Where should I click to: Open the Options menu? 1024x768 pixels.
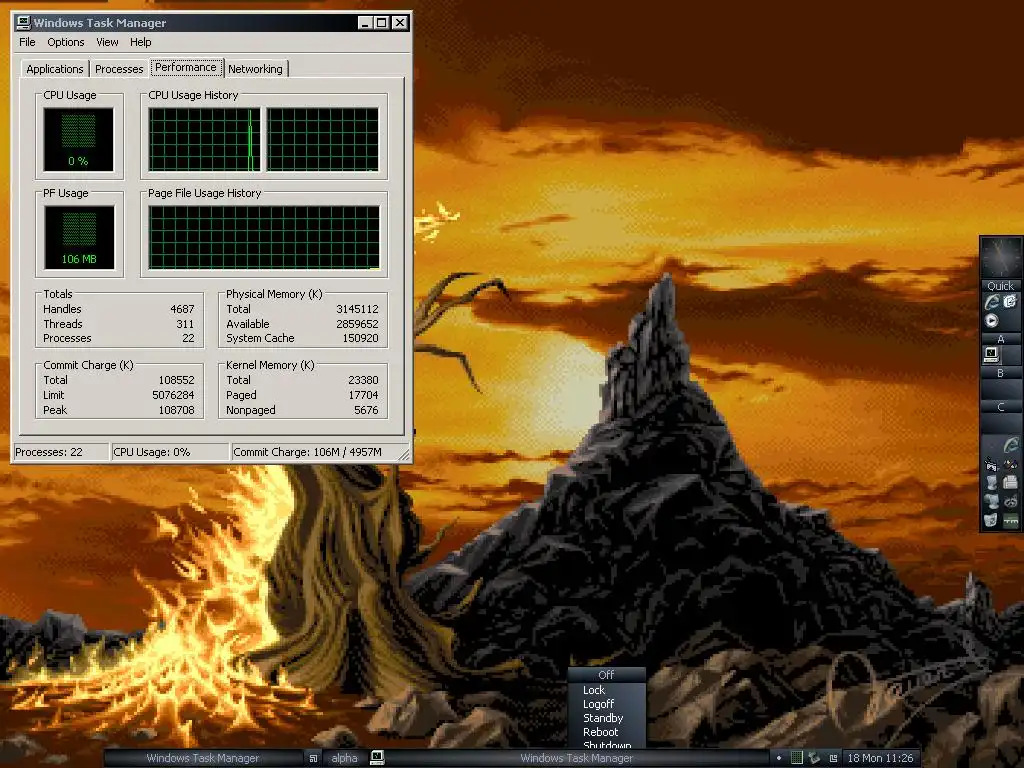click(65, 42)
